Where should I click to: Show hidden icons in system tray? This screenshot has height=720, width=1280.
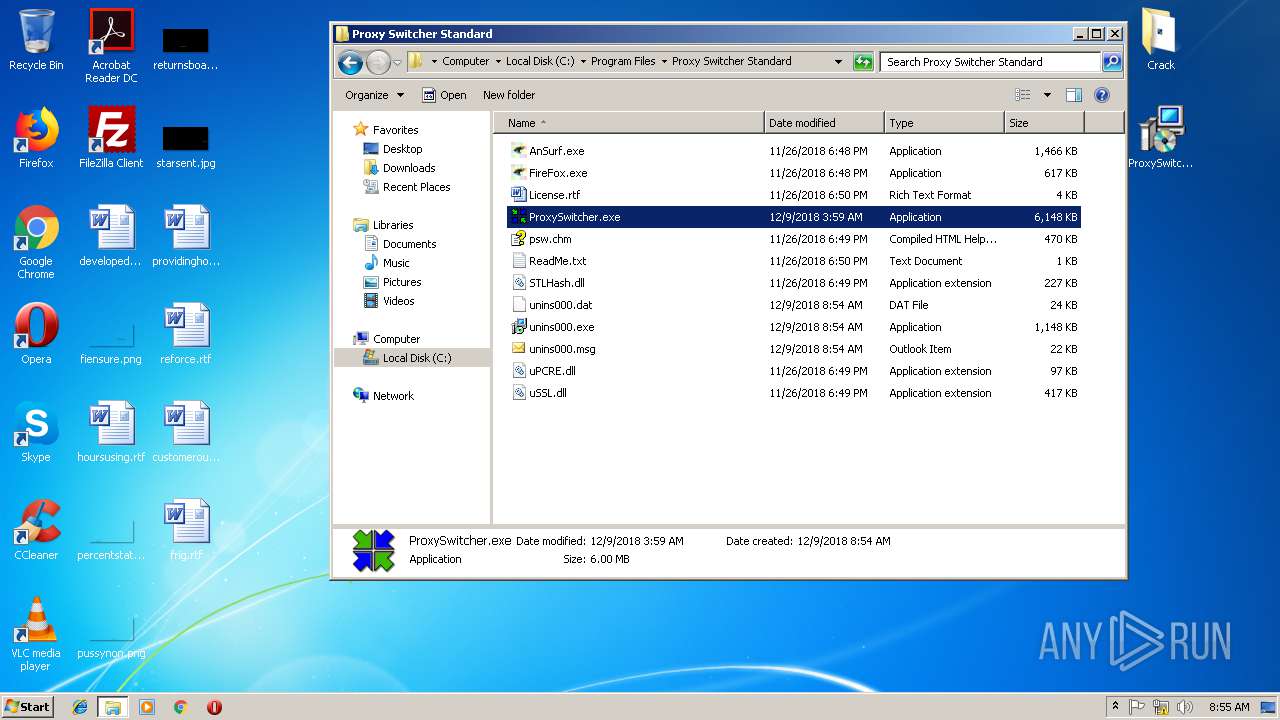click(x=1116, y=707)
